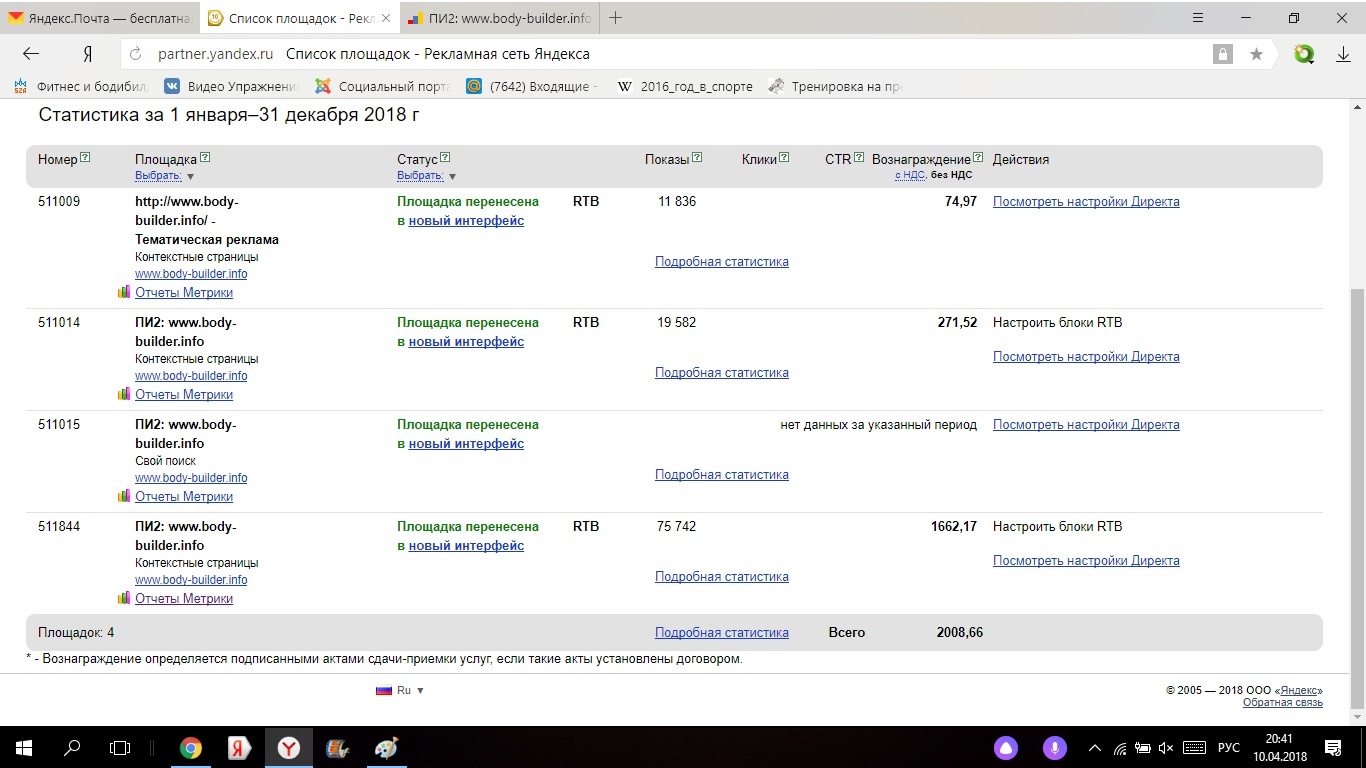
Task: Open the Ru language dropdown
Action: pos(400,690)
